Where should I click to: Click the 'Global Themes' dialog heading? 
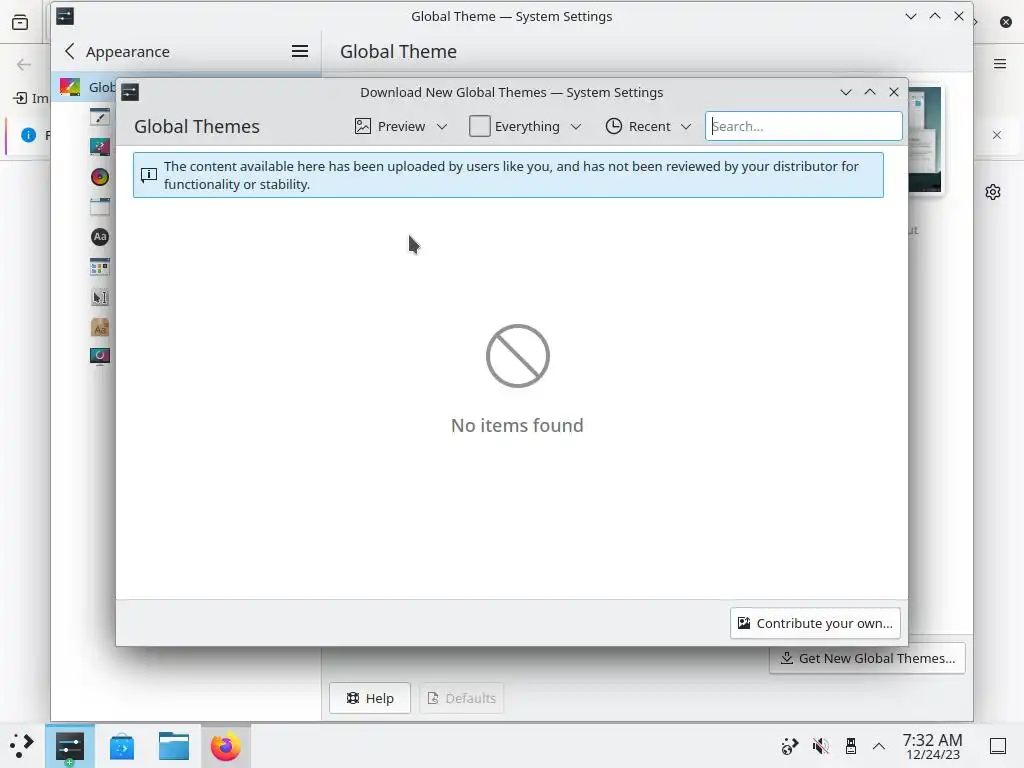[x=197, y=126]
